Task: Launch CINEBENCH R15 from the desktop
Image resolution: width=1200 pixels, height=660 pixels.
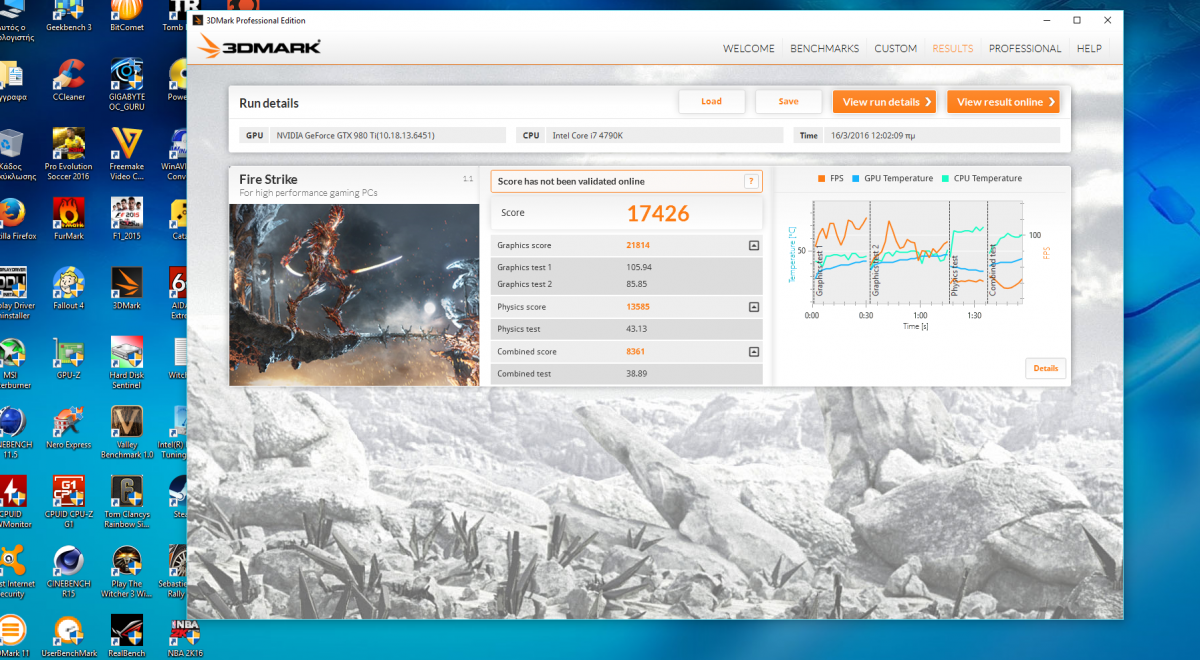Action: tap(69, 572)
